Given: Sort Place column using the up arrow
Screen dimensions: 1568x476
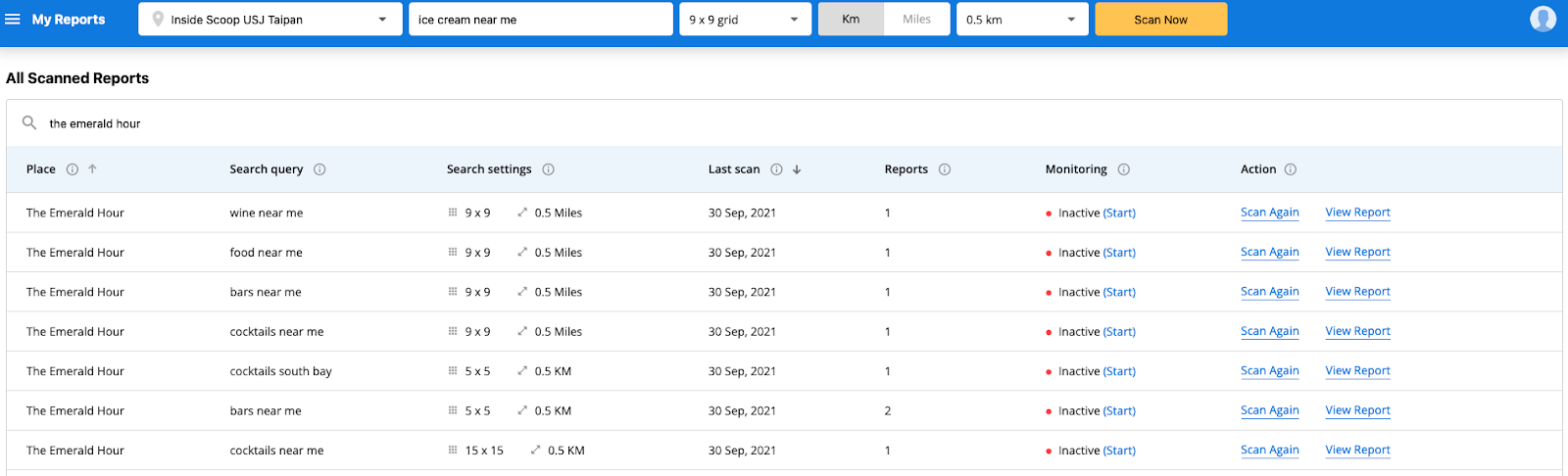Looking at the screenshot, I should pos(92,169).
